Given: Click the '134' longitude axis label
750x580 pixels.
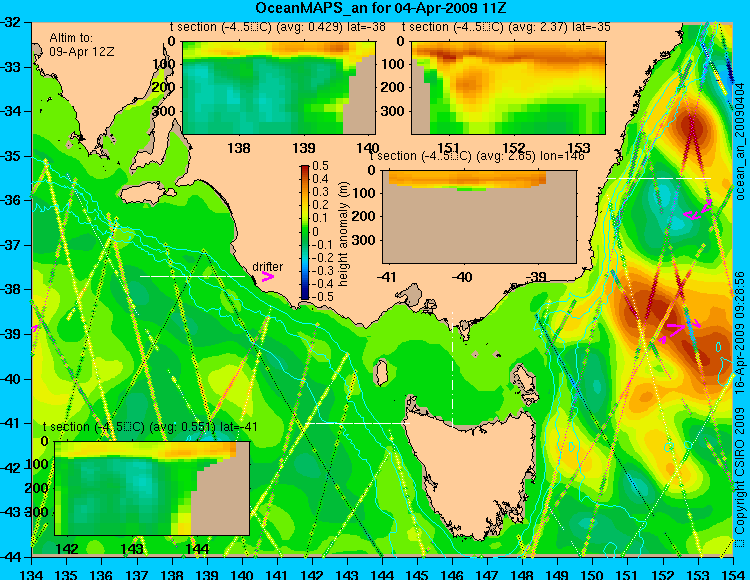Looking at the screenshot, I should click(x=32, y=574).
